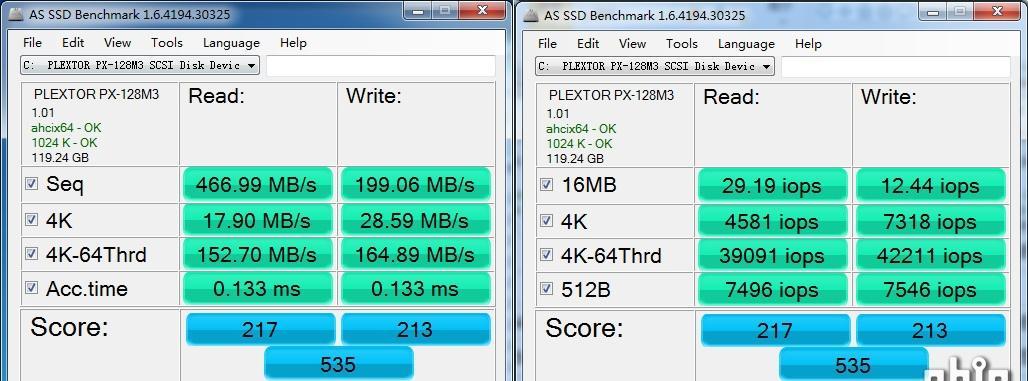
Task: Click the 199.06 MB/s Seq write result
Action: 415,184
